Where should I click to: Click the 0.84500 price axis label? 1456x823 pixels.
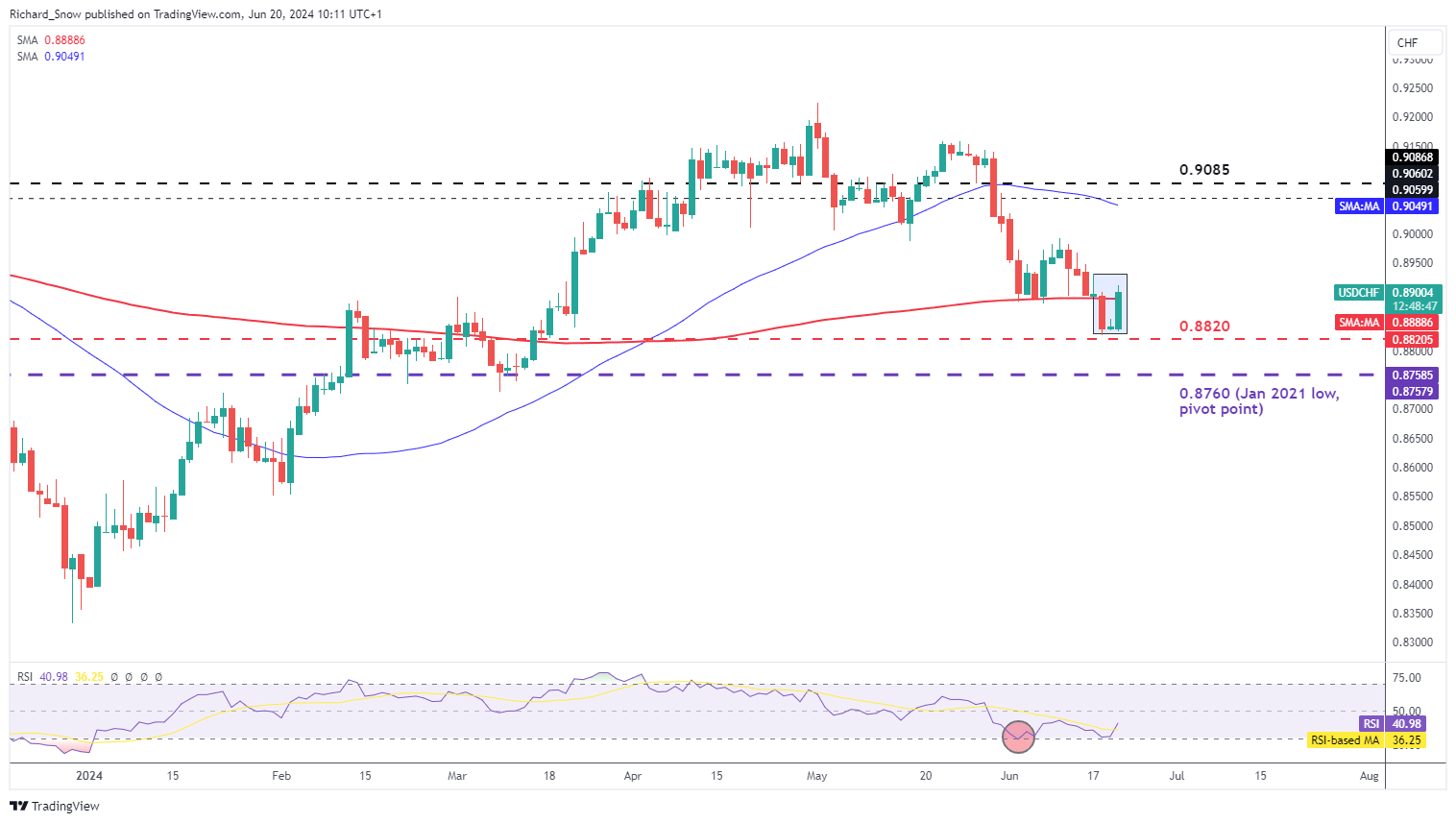[x=1413, y=555]
